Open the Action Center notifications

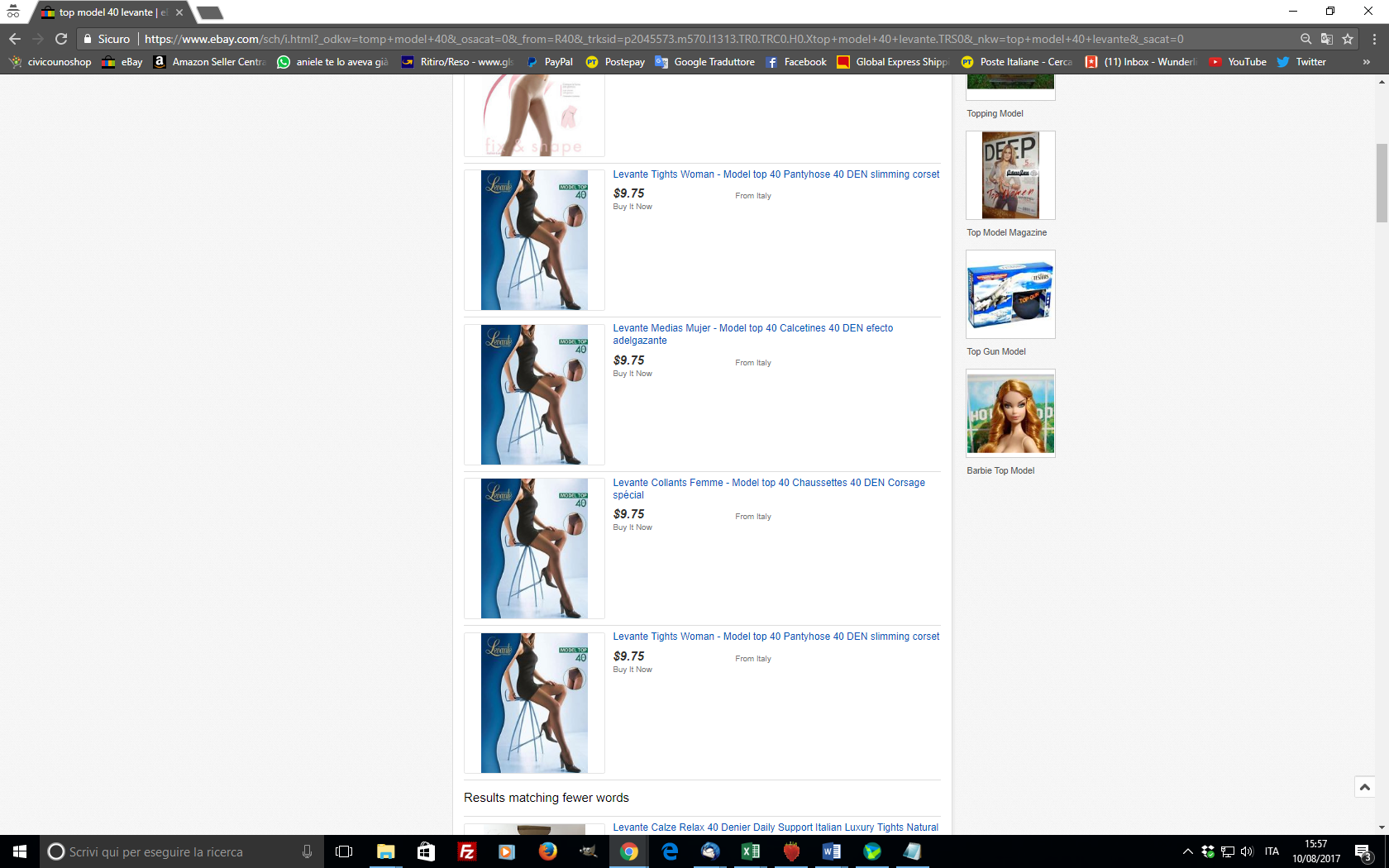point(1364,851)
